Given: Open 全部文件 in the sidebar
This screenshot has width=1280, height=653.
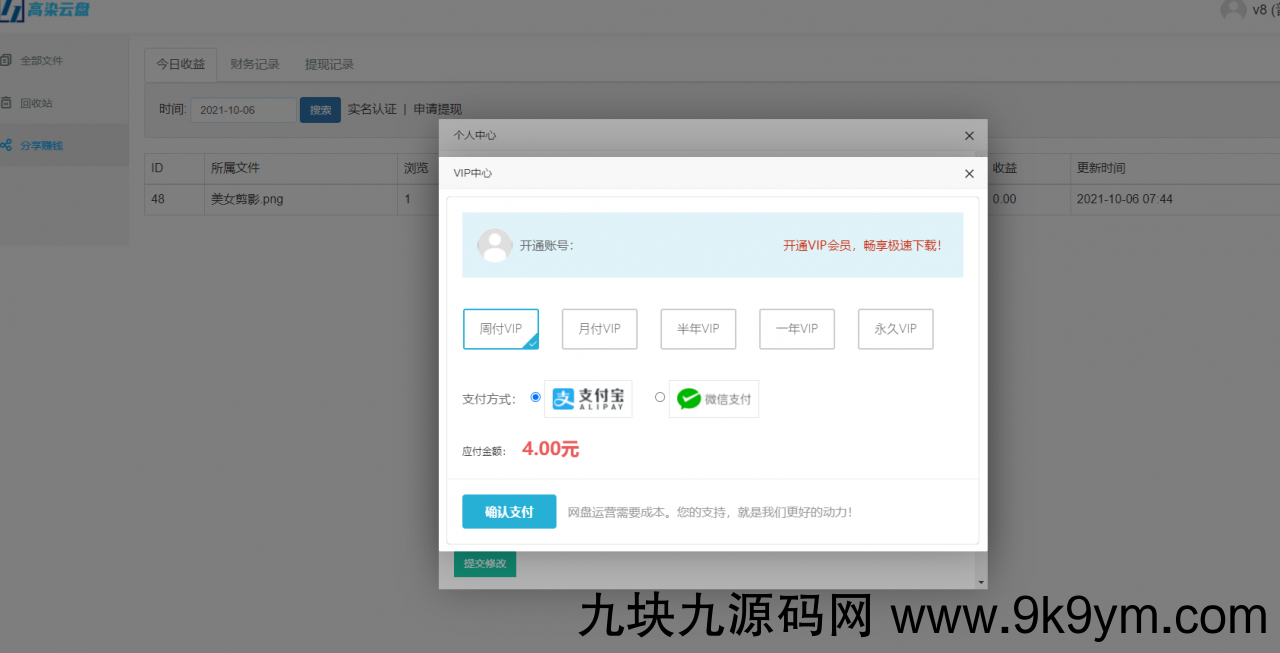Looking at the screenshot, I should [x=41, y=61].
